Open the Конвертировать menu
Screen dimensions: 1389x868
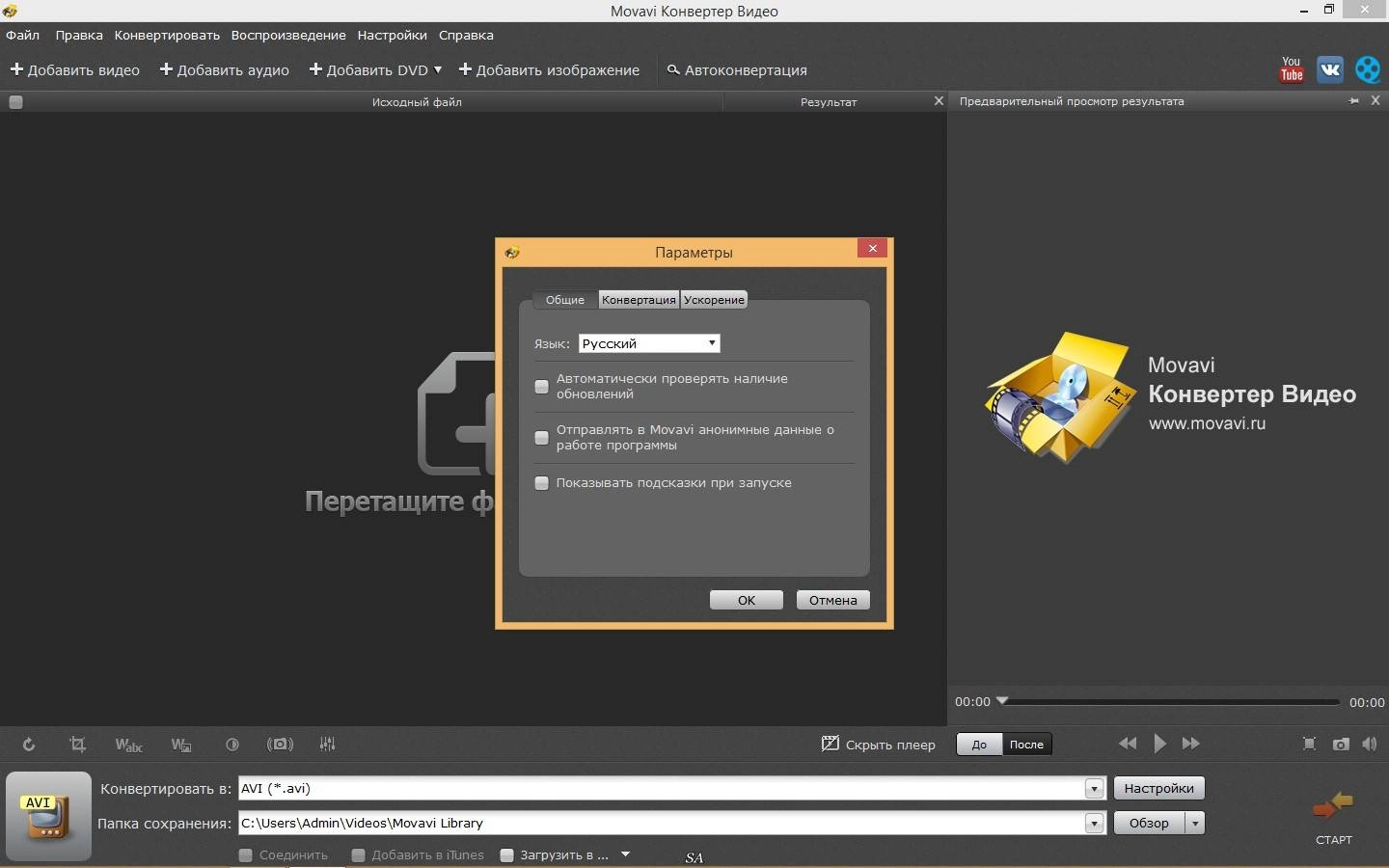coord(167,35)
